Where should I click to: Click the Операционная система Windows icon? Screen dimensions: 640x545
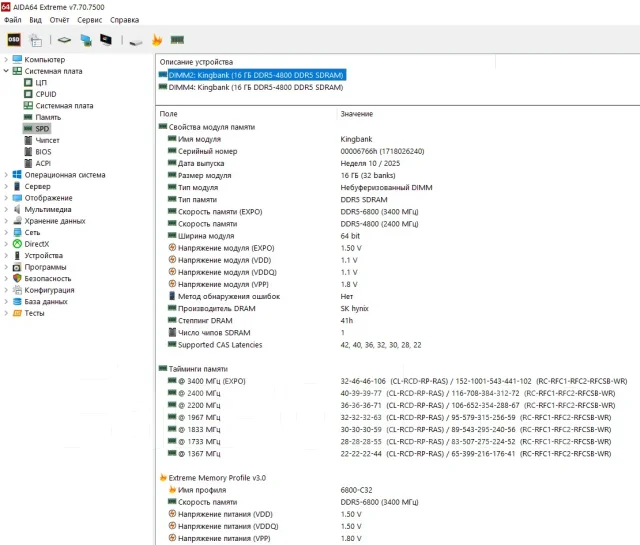tap(17, 175)
